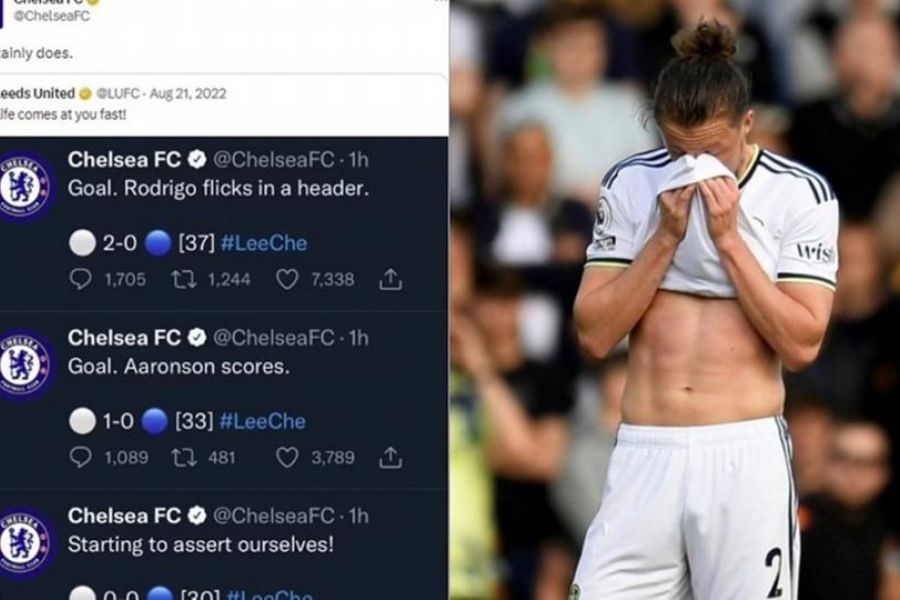Open Chelsea FC avatar on Aaronson tweet
Screen dimensions: 900x600
pyautogui.click(x=24, y=365)
